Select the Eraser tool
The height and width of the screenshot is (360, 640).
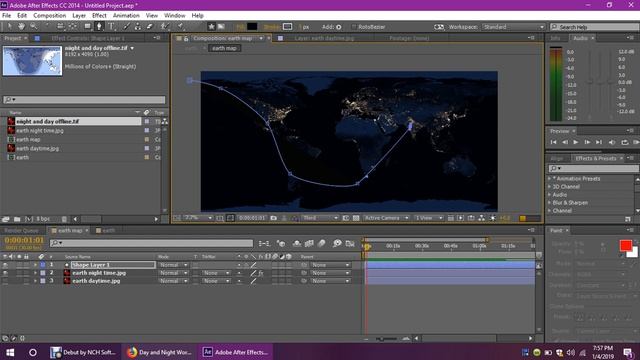(149, 27)
